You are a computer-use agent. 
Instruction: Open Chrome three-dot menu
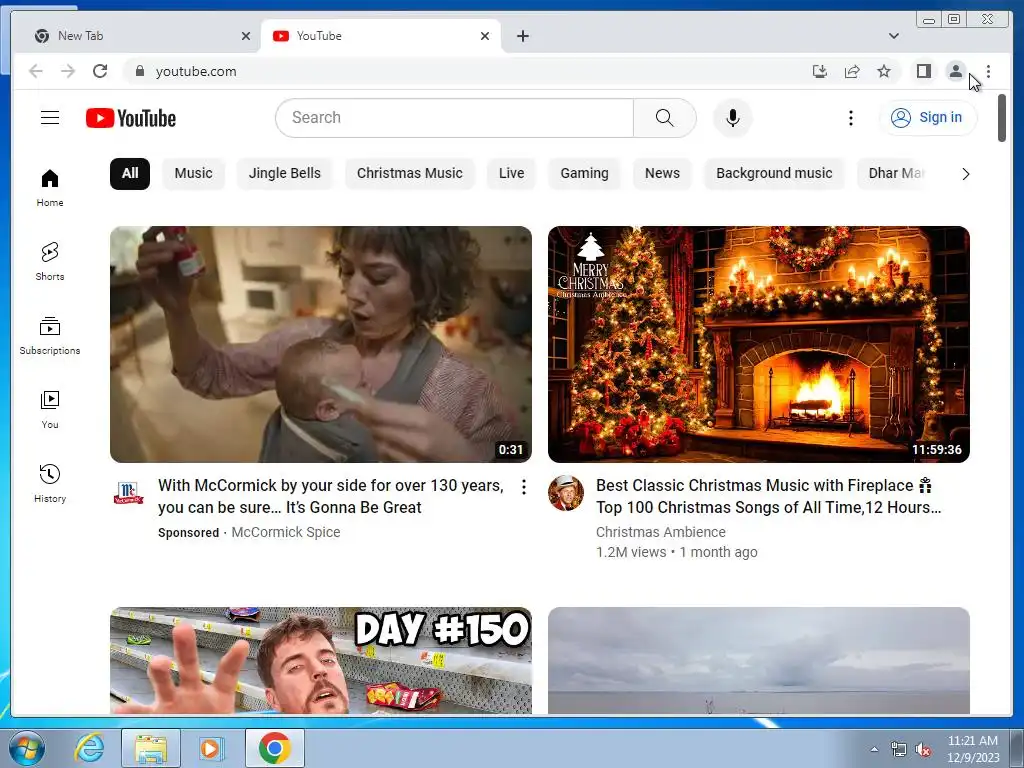click(x=988, y=71)
